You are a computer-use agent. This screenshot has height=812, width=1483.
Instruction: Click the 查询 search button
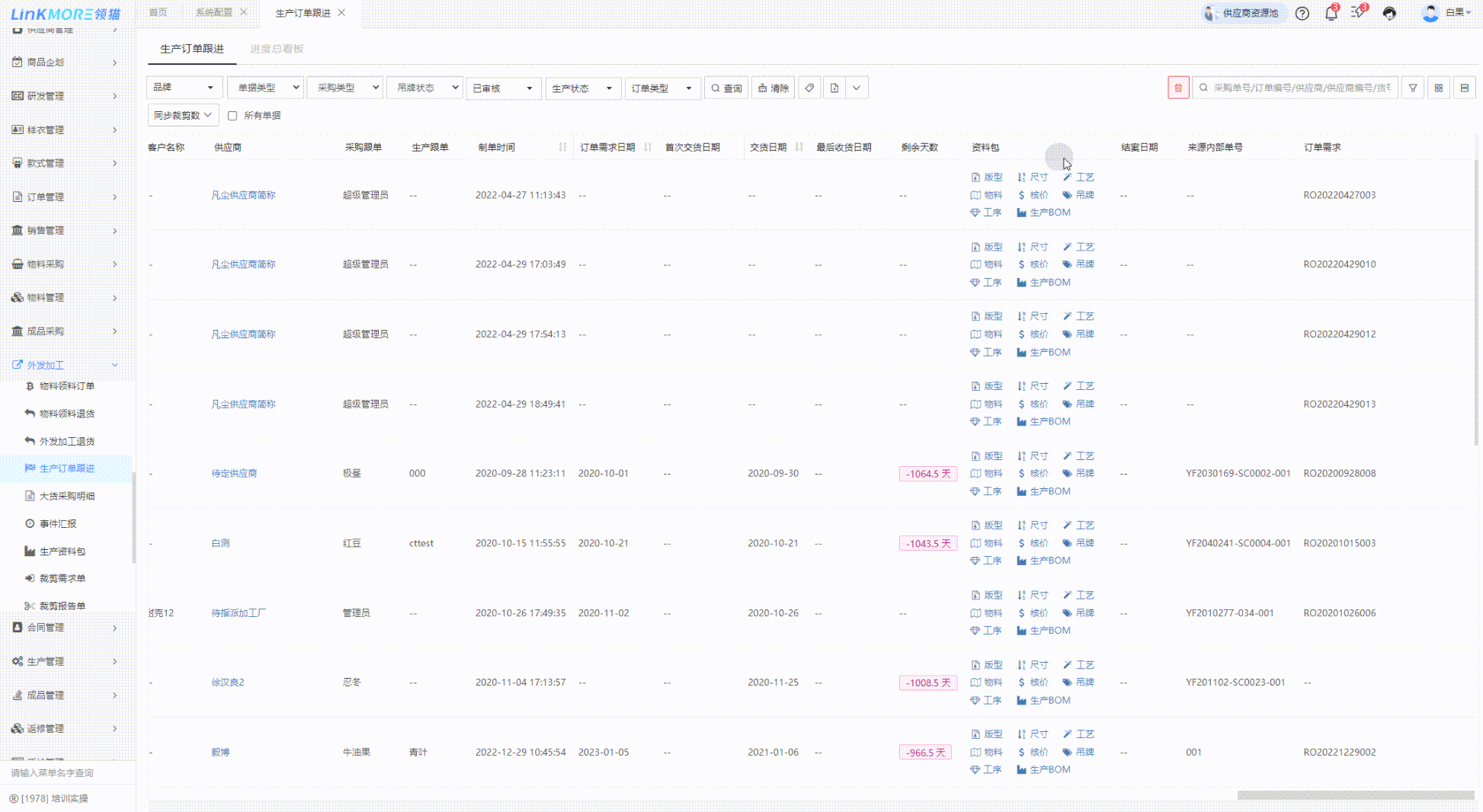coord(726,88)
